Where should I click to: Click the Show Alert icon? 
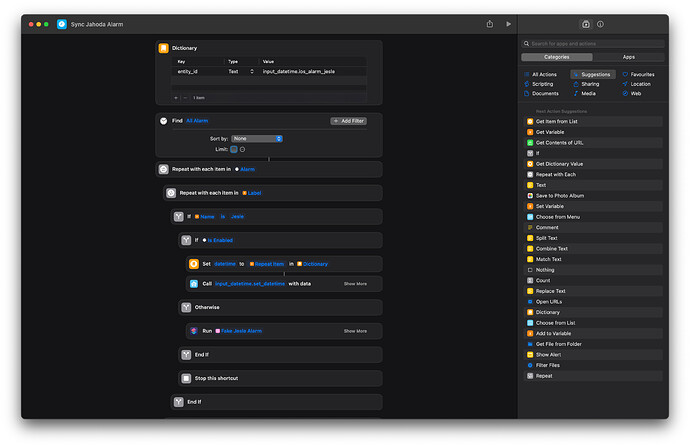click(530, 355)
